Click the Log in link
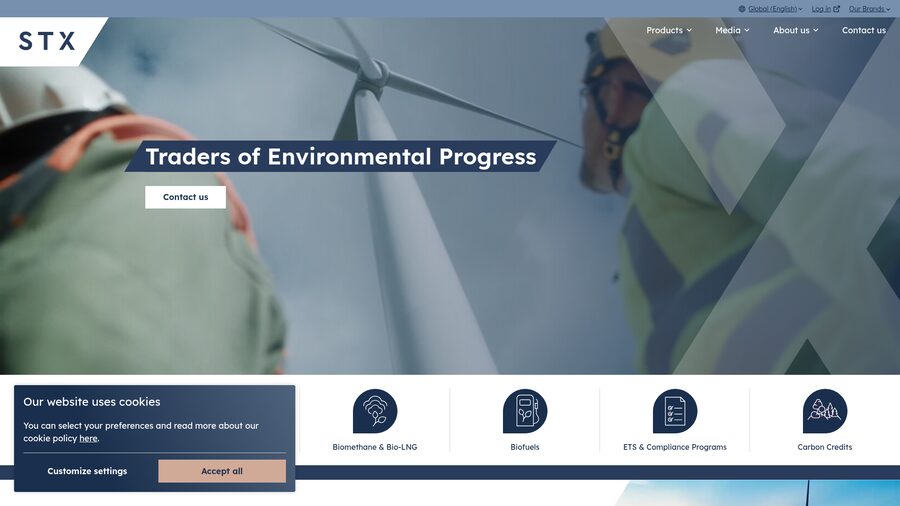 click(x=821, y=9)
